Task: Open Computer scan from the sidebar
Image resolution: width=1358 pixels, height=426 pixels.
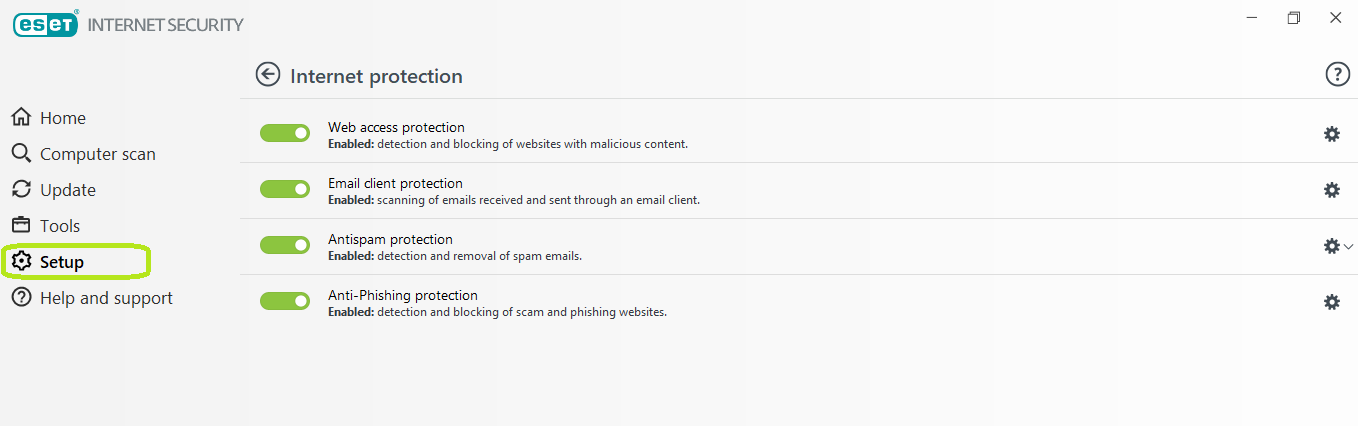Action: 97,154
